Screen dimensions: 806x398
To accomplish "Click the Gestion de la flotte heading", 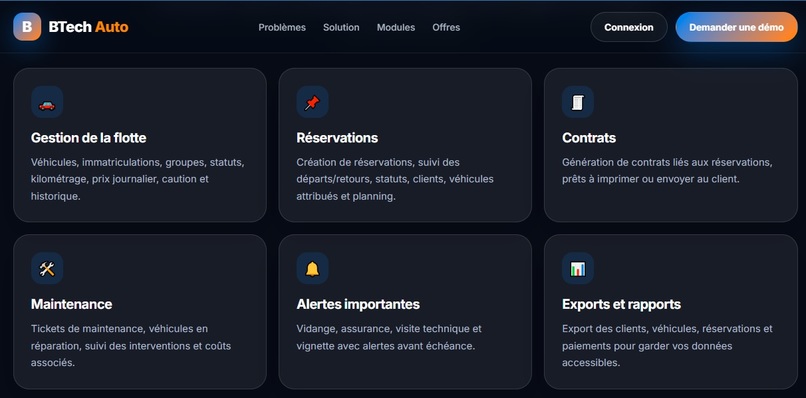I will click(x=88, y=138).
